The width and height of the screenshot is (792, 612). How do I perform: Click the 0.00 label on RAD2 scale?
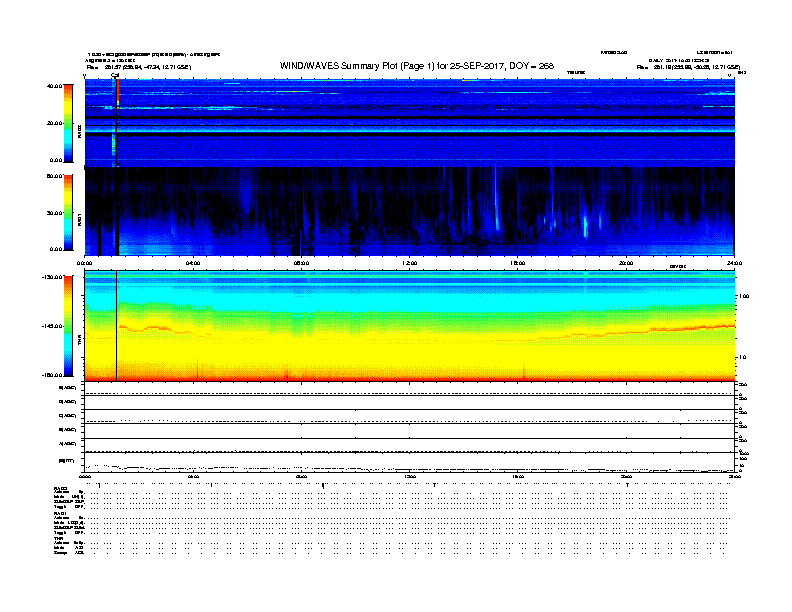tap(56, 160)
